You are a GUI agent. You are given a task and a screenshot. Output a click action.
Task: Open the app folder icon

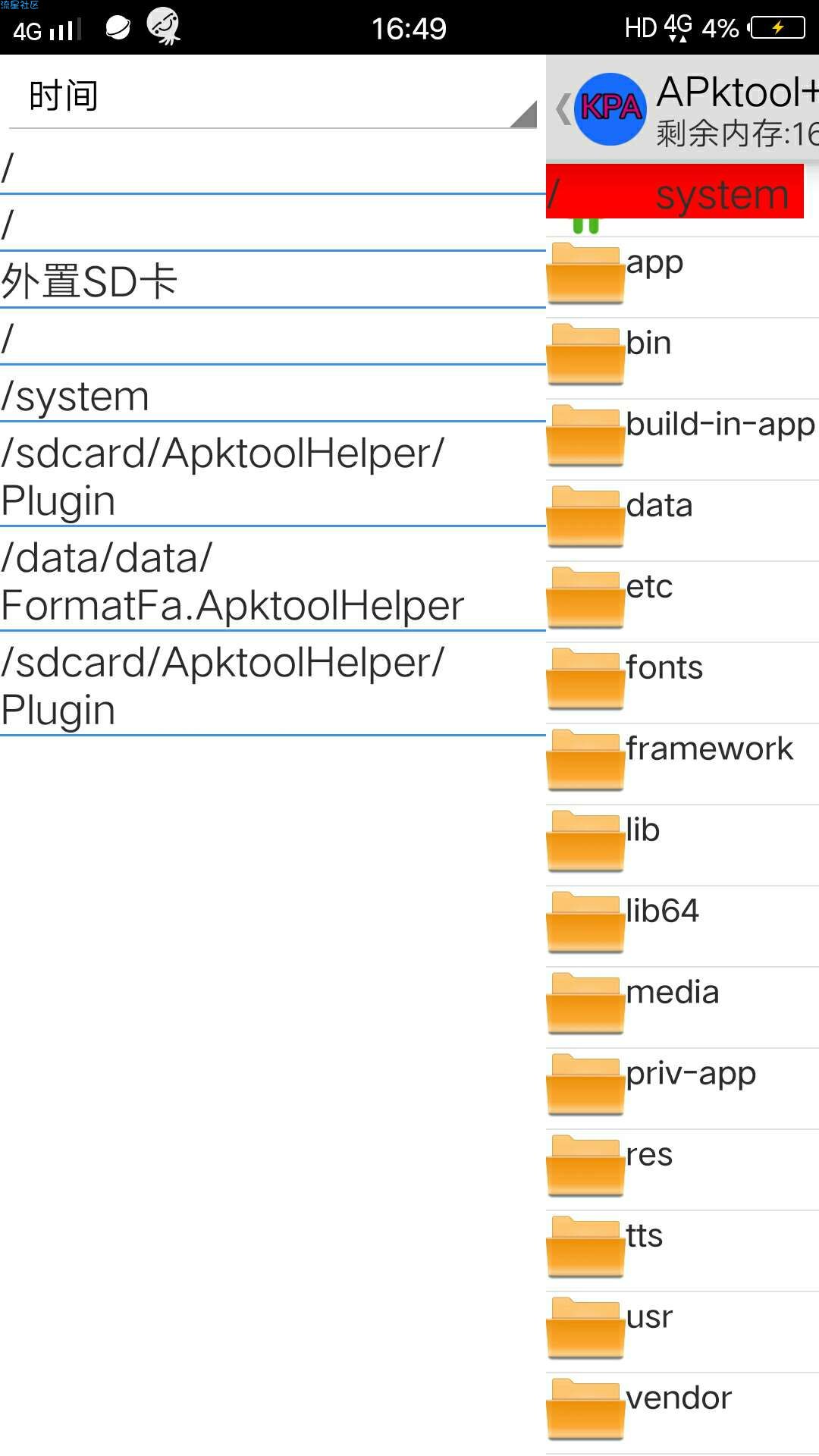click(x=585, y=272)
